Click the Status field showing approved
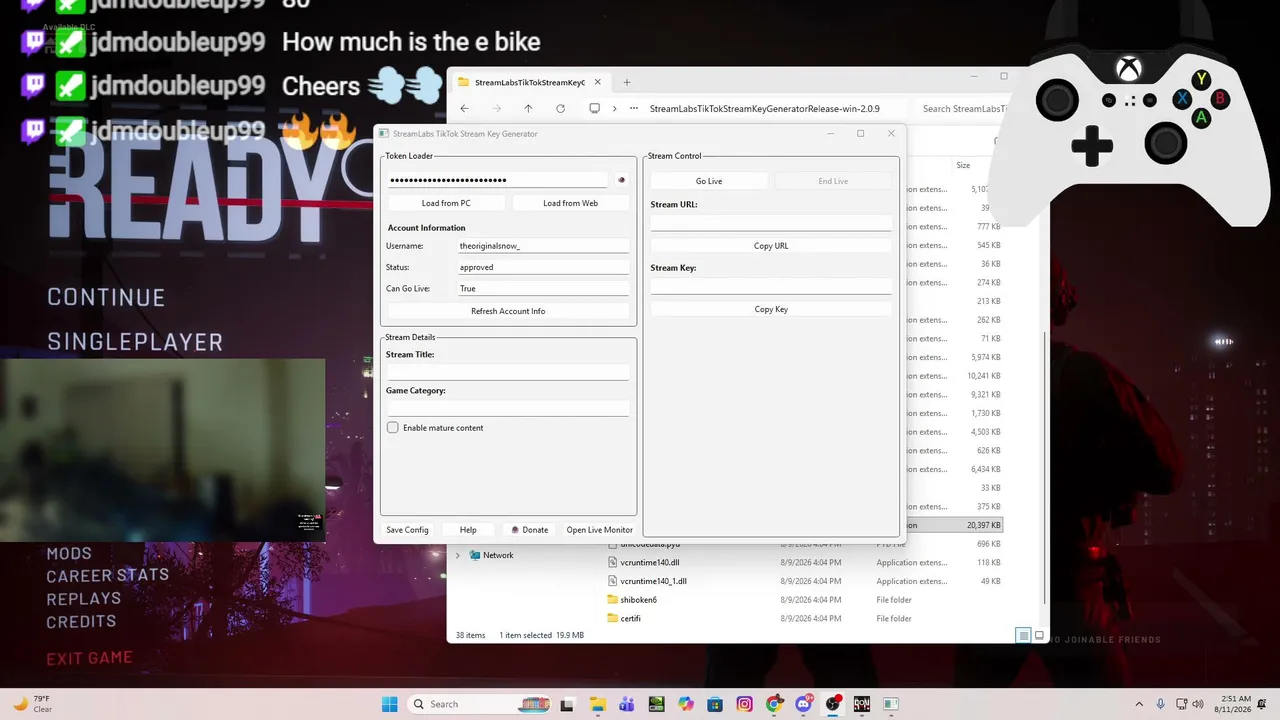The image size is (1280, 720). pyautogui.click(x=543, y=268)
